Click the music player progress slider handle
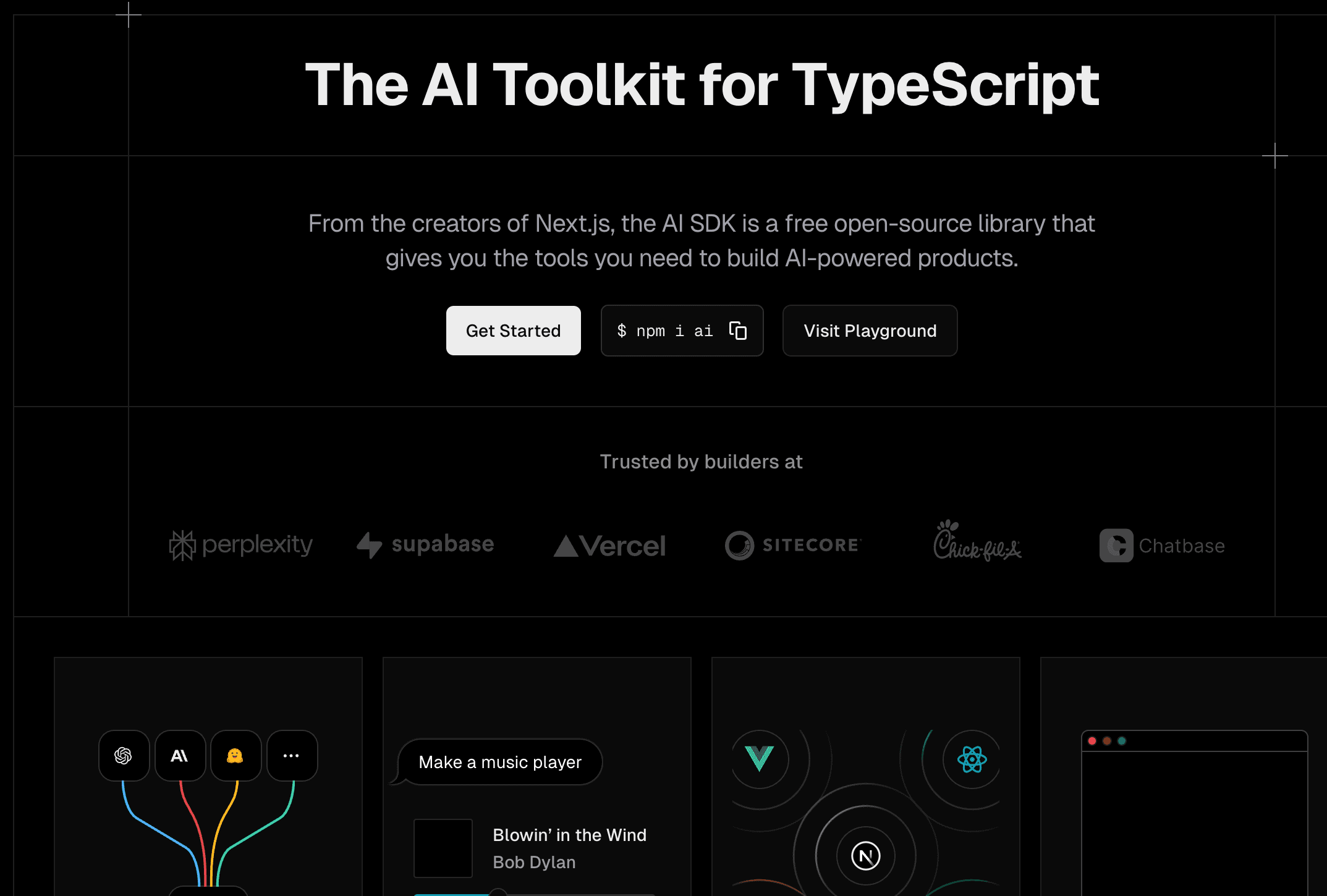 [x=498, y=892]
